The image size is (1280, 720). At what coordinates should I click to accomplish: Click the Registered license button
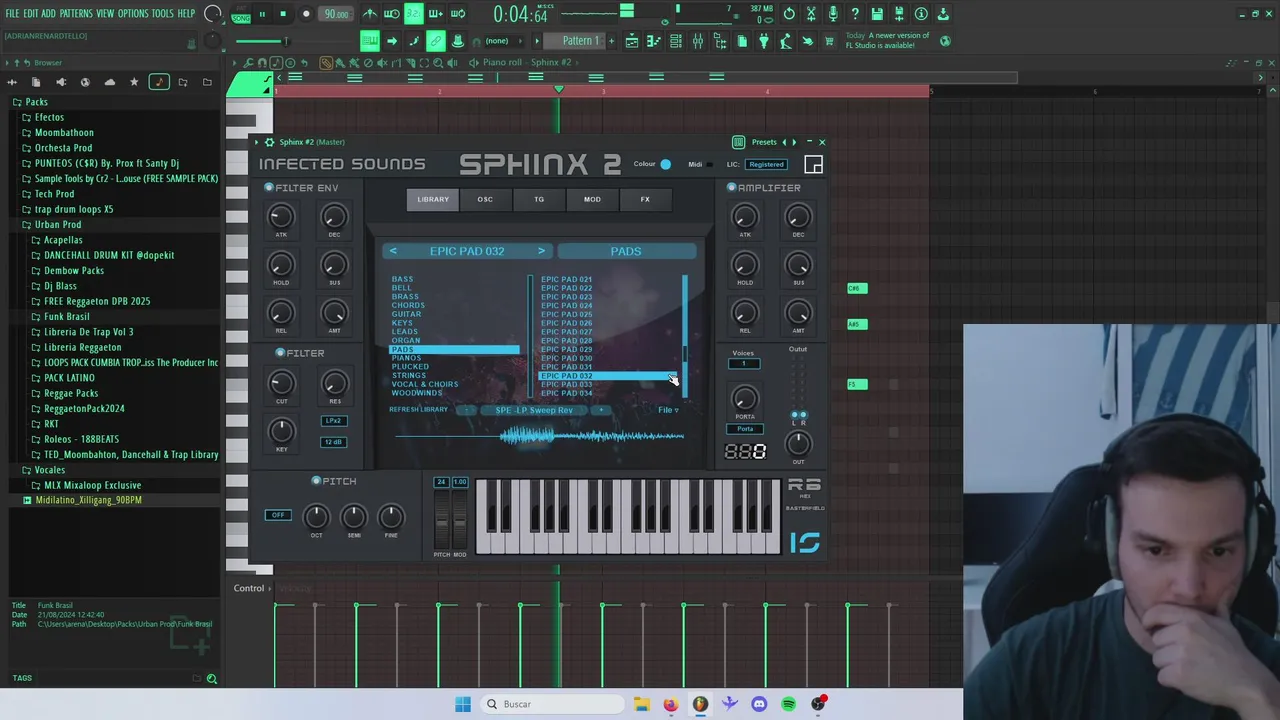click(x=766, y=164)
